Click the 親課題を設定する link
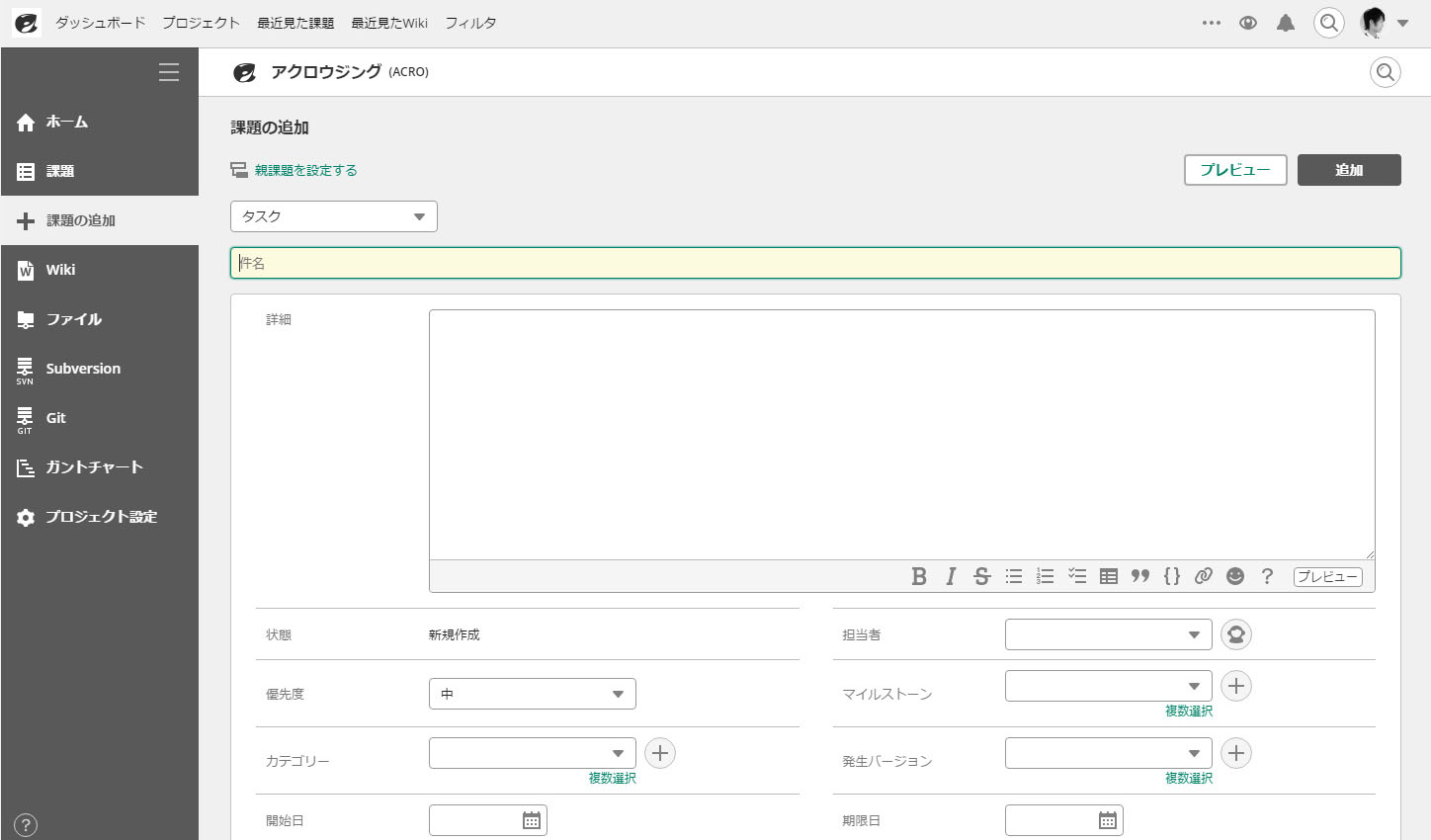The height and width of the screenshot is (840, 1431). (x=305, y=171)
